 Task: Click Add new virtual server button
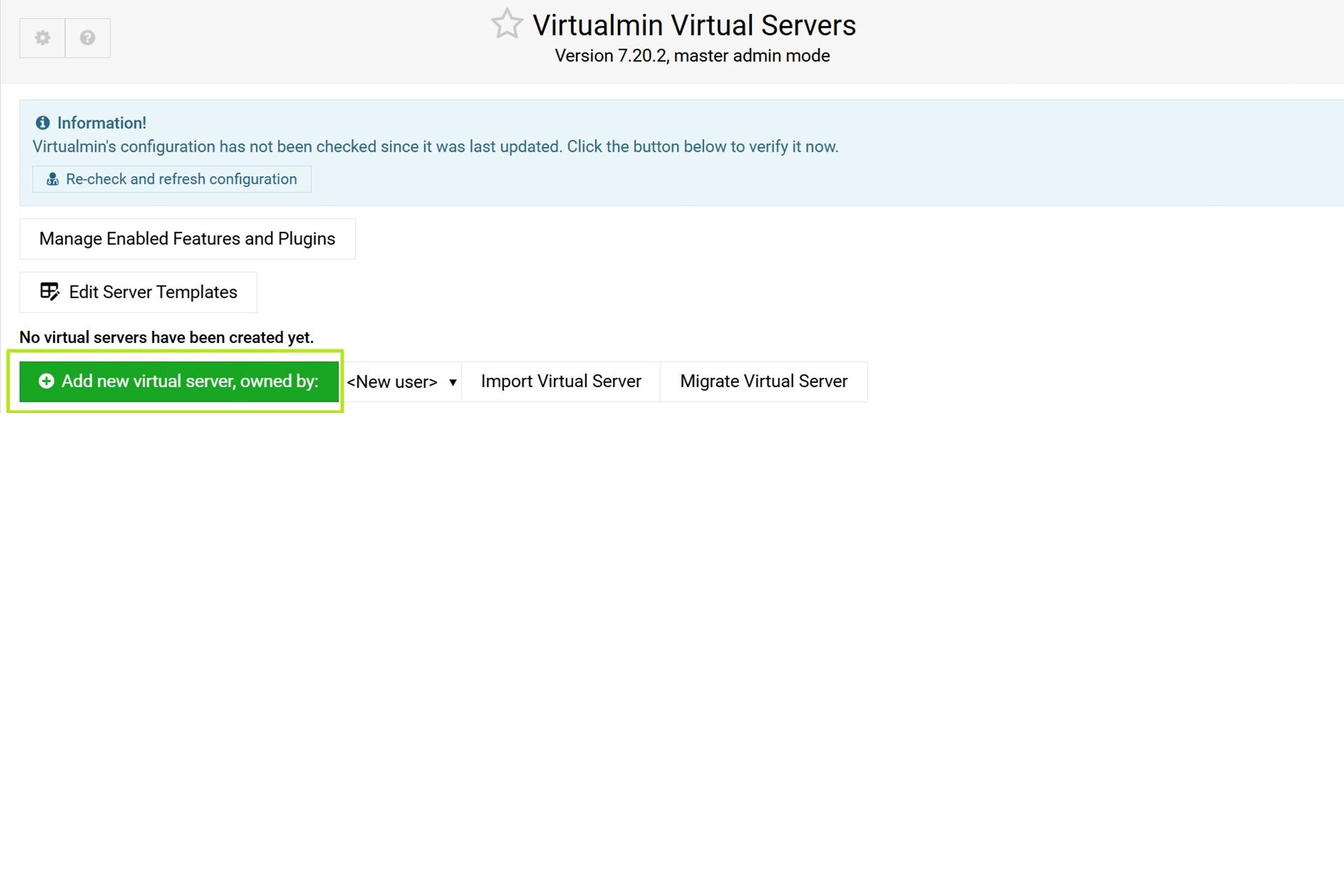tap(179, 381)
